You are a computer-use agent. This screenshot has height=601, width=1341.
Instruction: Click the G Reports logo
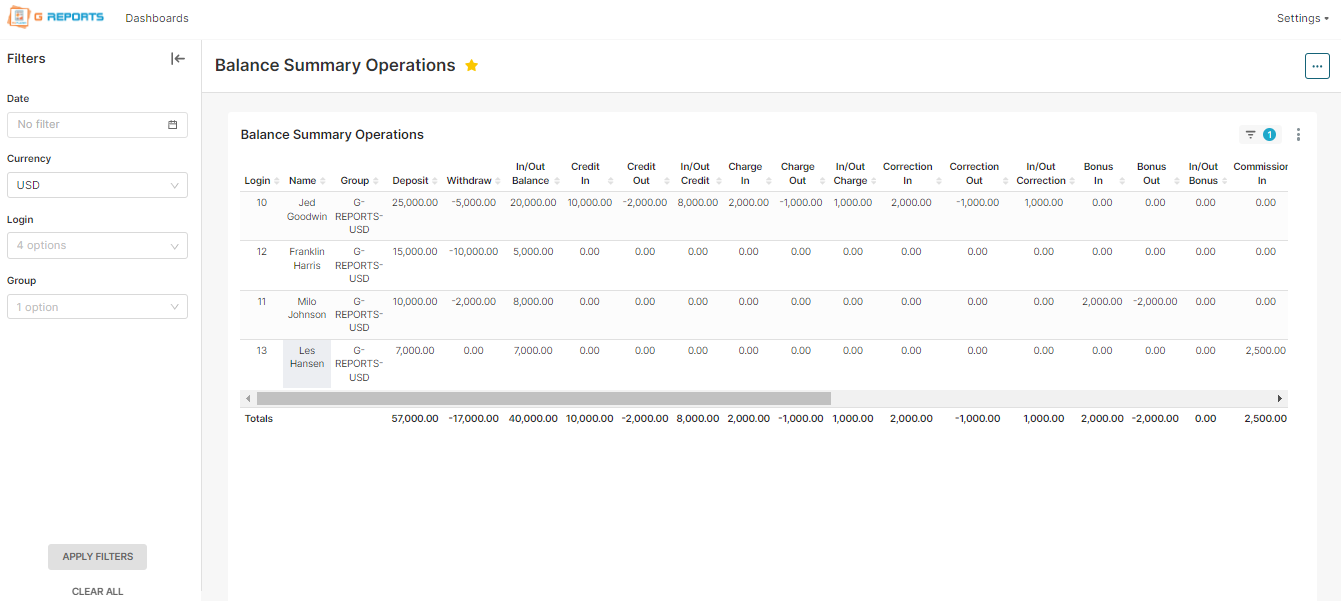(56, 18)
